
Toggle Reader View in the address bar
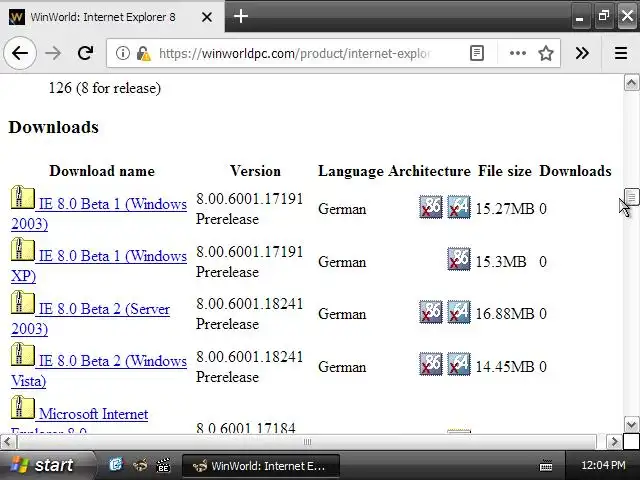click(x=477, y=53)
